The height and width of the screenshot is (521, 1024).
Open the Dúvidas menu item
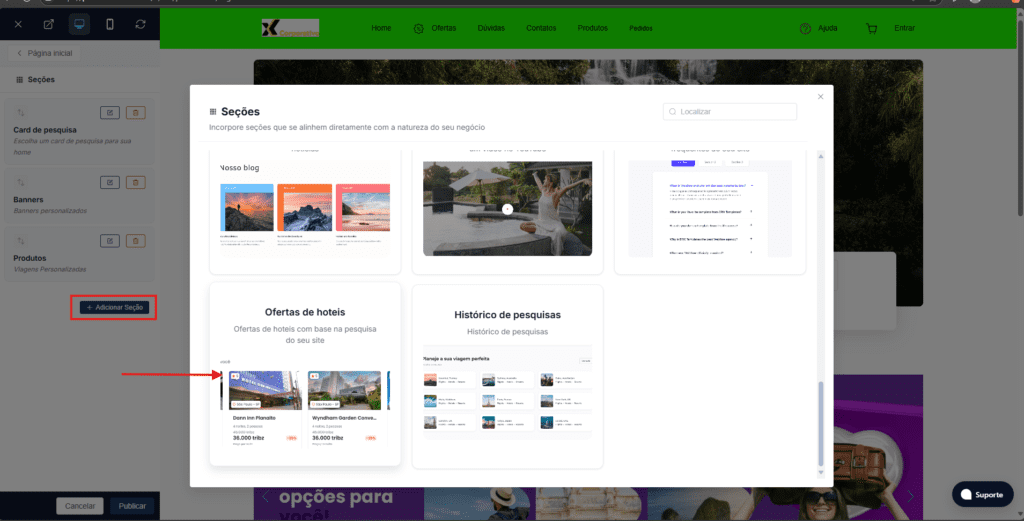(x=491, y=28)
